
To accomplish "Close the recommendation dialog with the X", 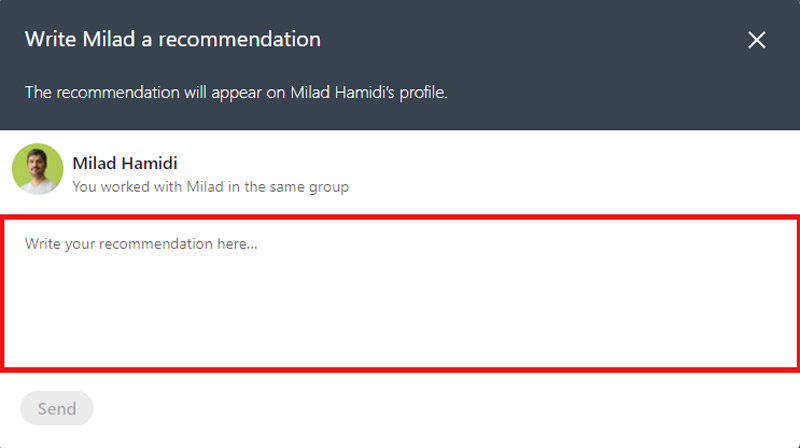I will pos(757,40).
